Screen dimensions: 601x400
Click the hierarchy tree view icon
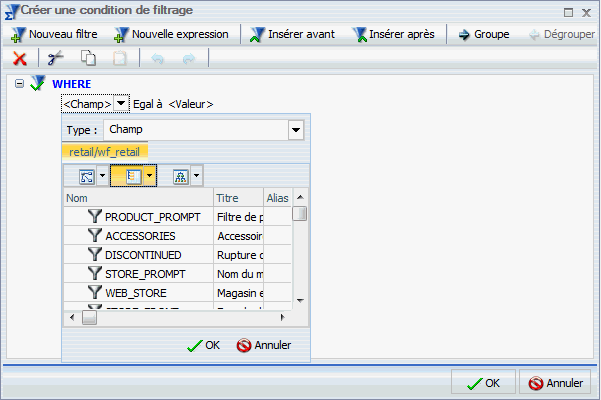[181, 176]
